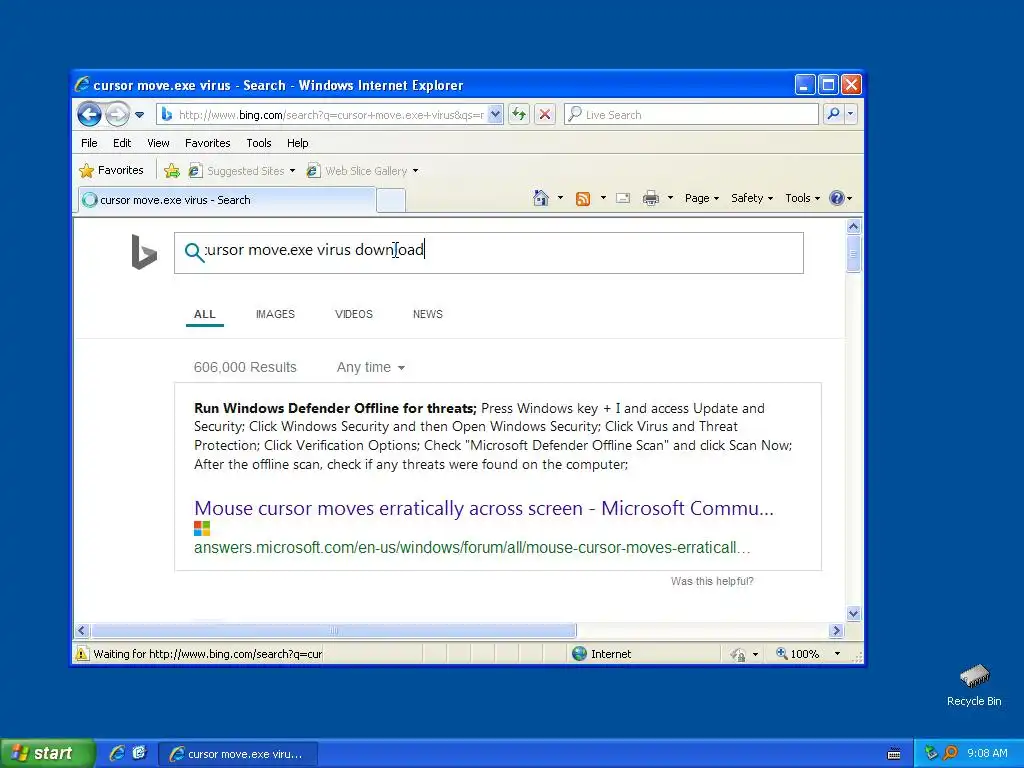This screenshot has height=768, width=1024.
Task: Open the Safety command menu
Action: click(x=752, y=198)
